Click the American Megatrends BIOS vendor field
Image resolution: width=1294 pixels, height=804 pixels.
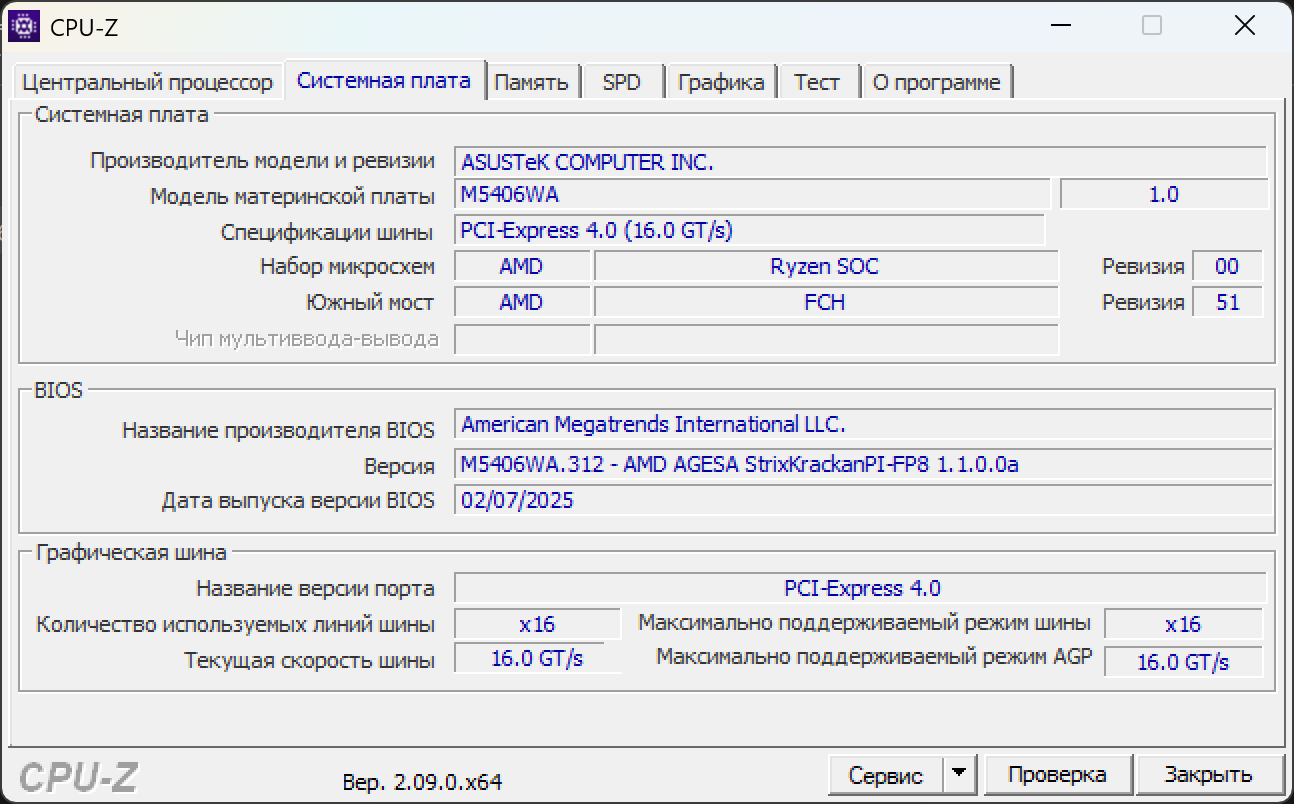[862, 425]
